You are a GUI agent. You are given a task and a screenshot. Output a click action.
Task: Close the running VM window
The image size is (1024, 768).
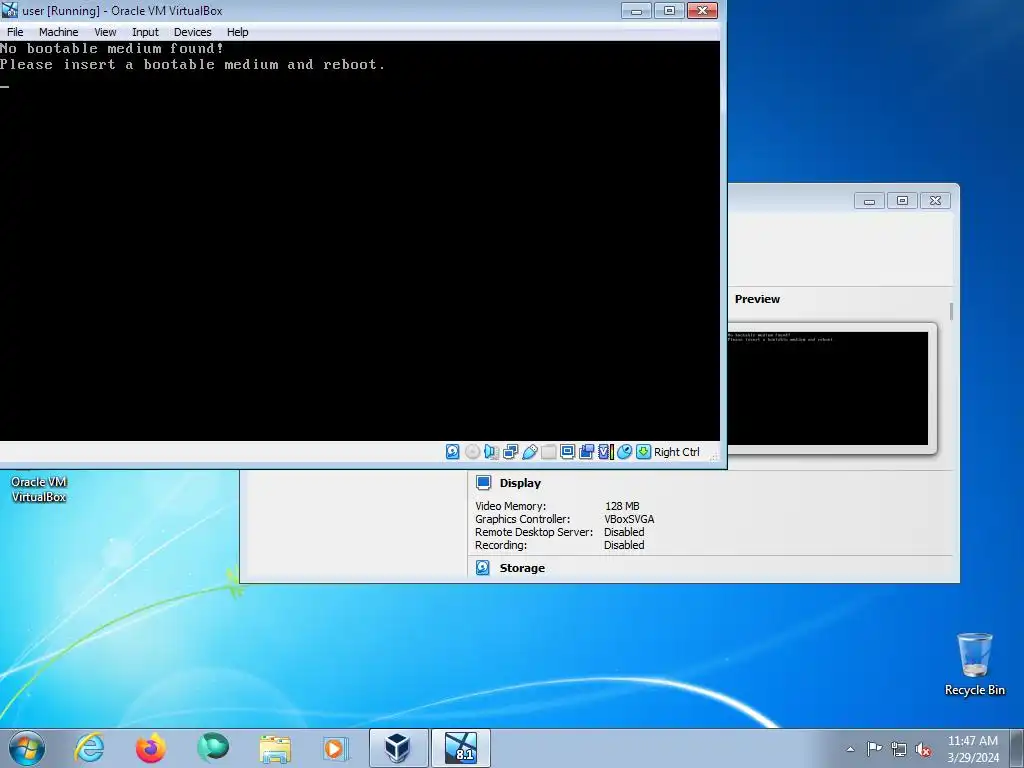702,10
